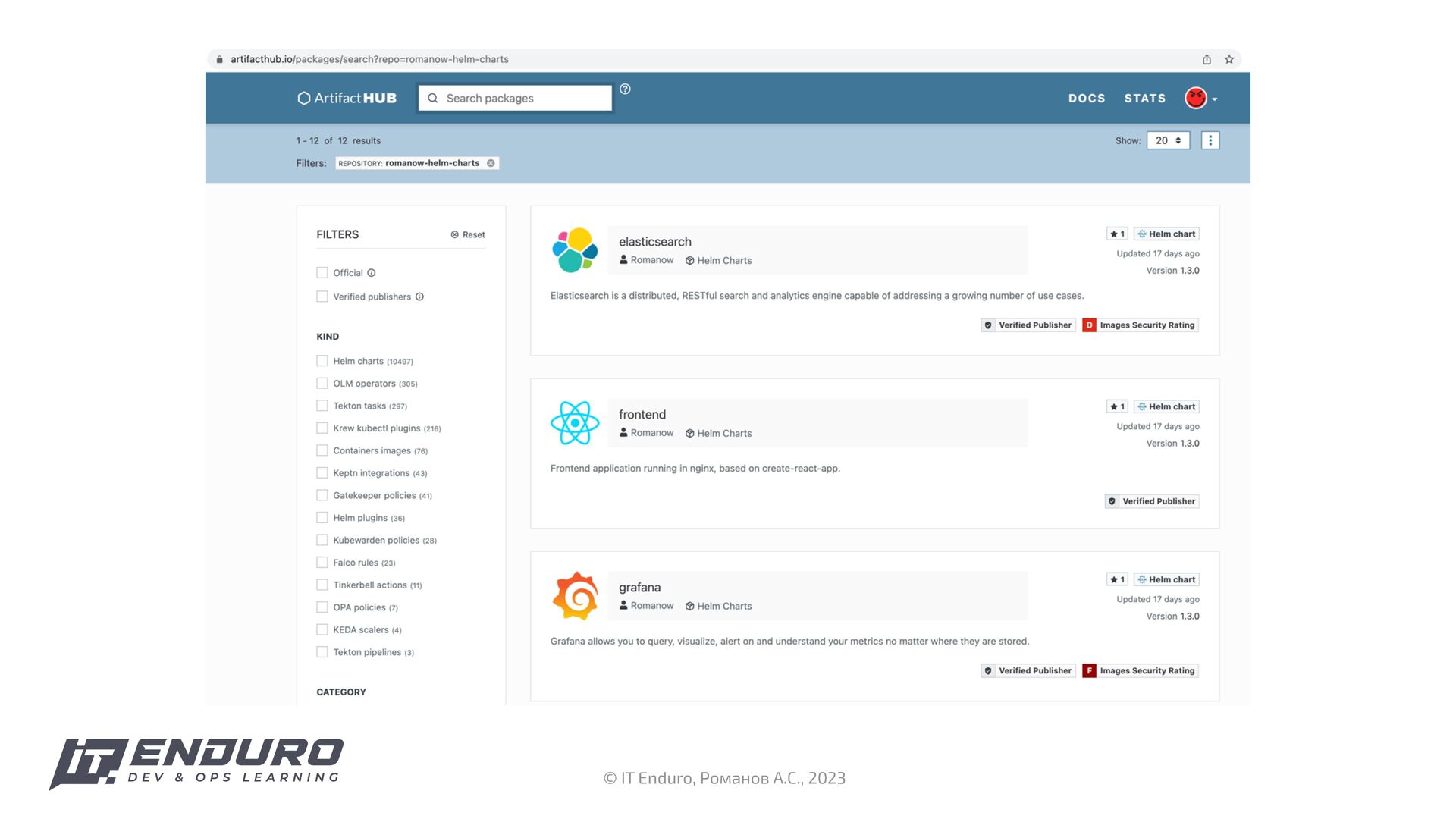
Task: Check the Falco rules filter
Action: 322,562
